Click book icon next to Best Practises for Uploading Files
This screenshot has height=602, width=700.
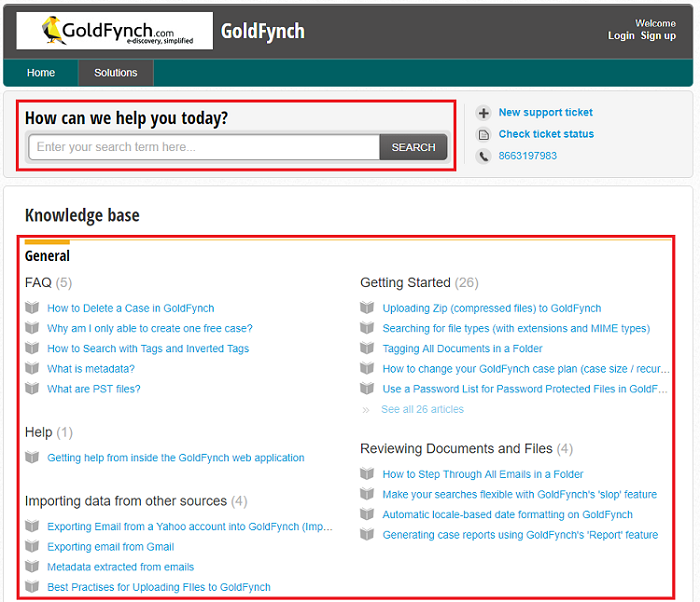tap(32, 586)
